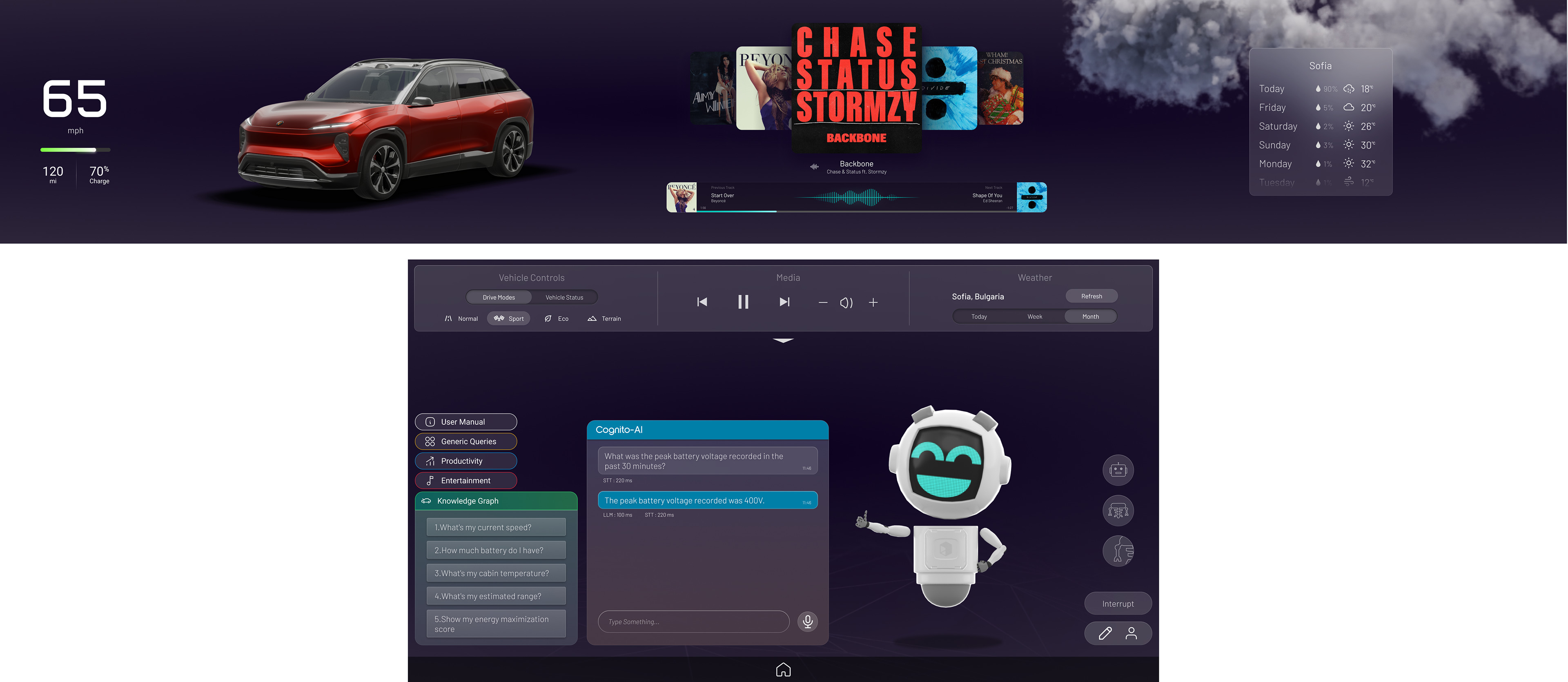Viewport: 1568px width, 682px height.
Task: Focus the Type Something input field
Action: point(694,622)
